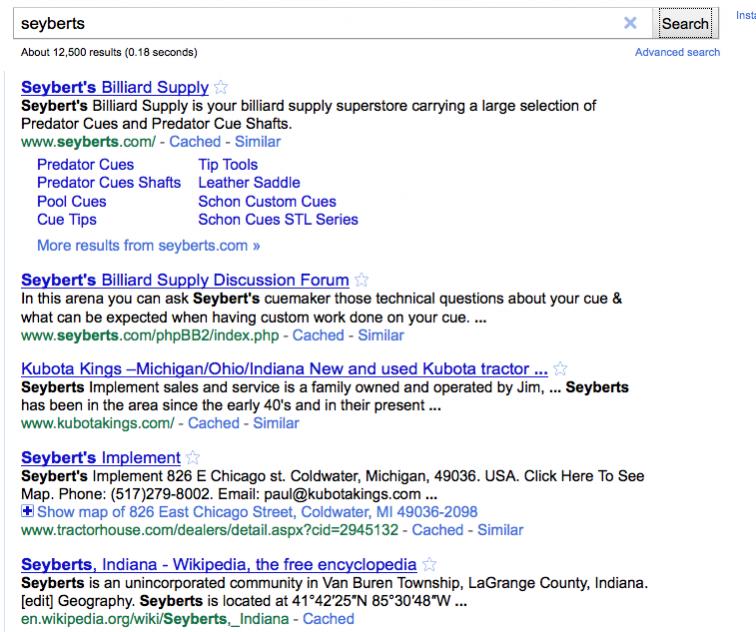This screenshot has width=756, height=632.
Task: Open the Schon Custom Cues sitelink
Action: tap(267, 201)
